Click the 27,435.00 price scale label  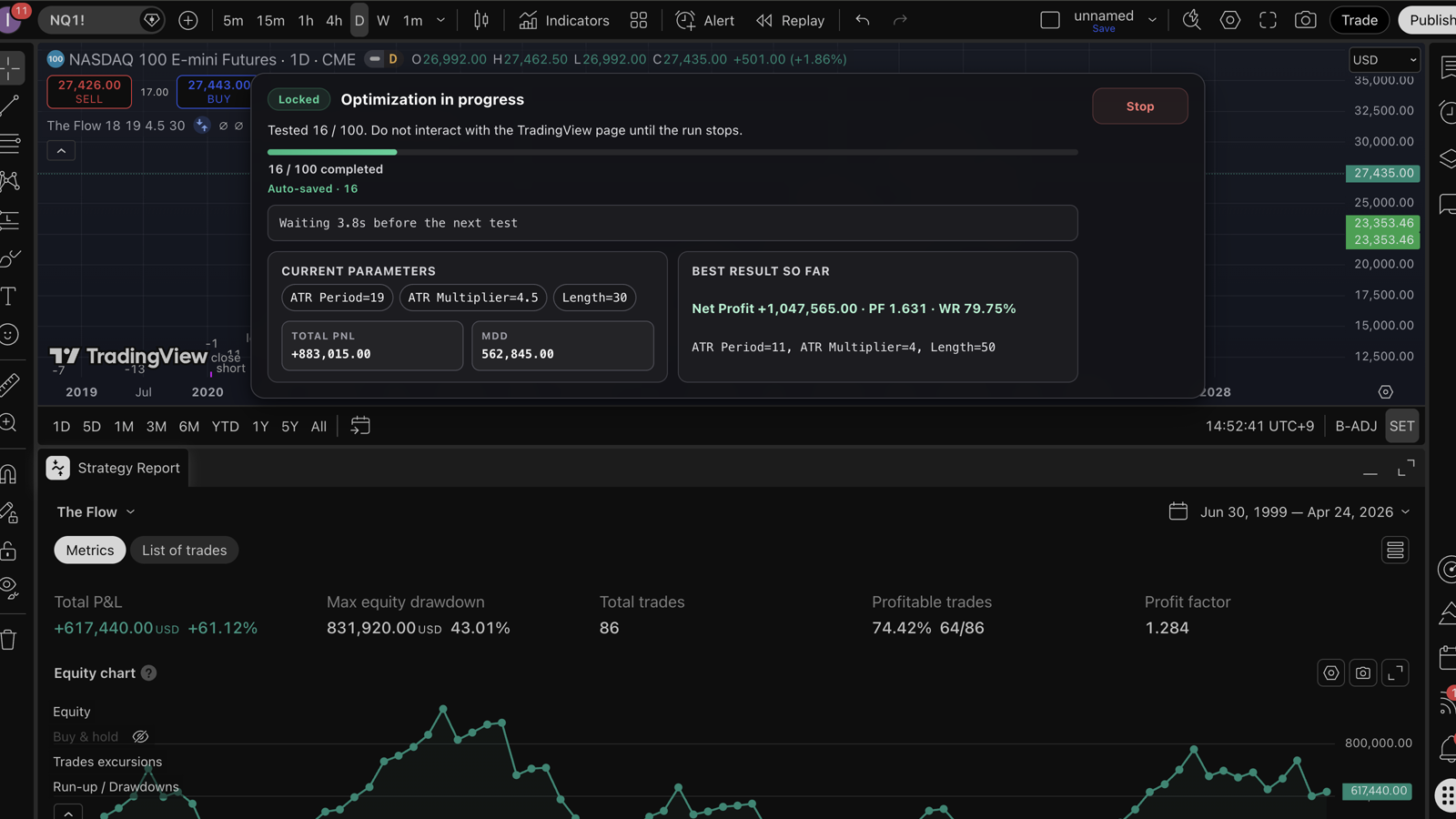pyautogui.click(x=1383, y=173)
